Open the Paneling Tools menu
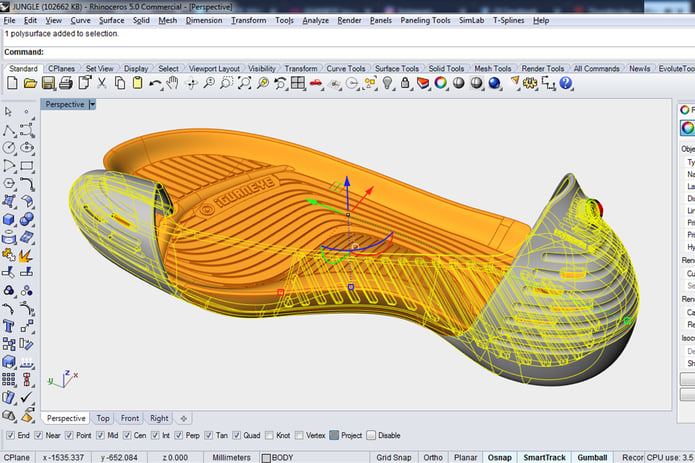695x463 pixels. (x=425, y=20)
